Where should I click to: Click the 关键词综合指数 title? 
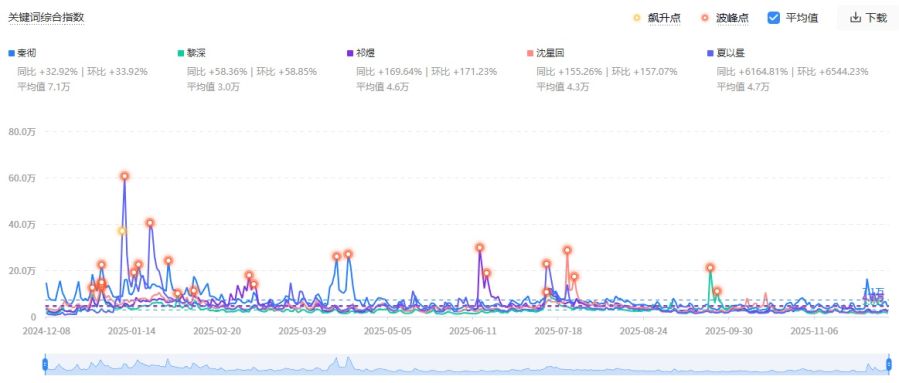point(46,17)
